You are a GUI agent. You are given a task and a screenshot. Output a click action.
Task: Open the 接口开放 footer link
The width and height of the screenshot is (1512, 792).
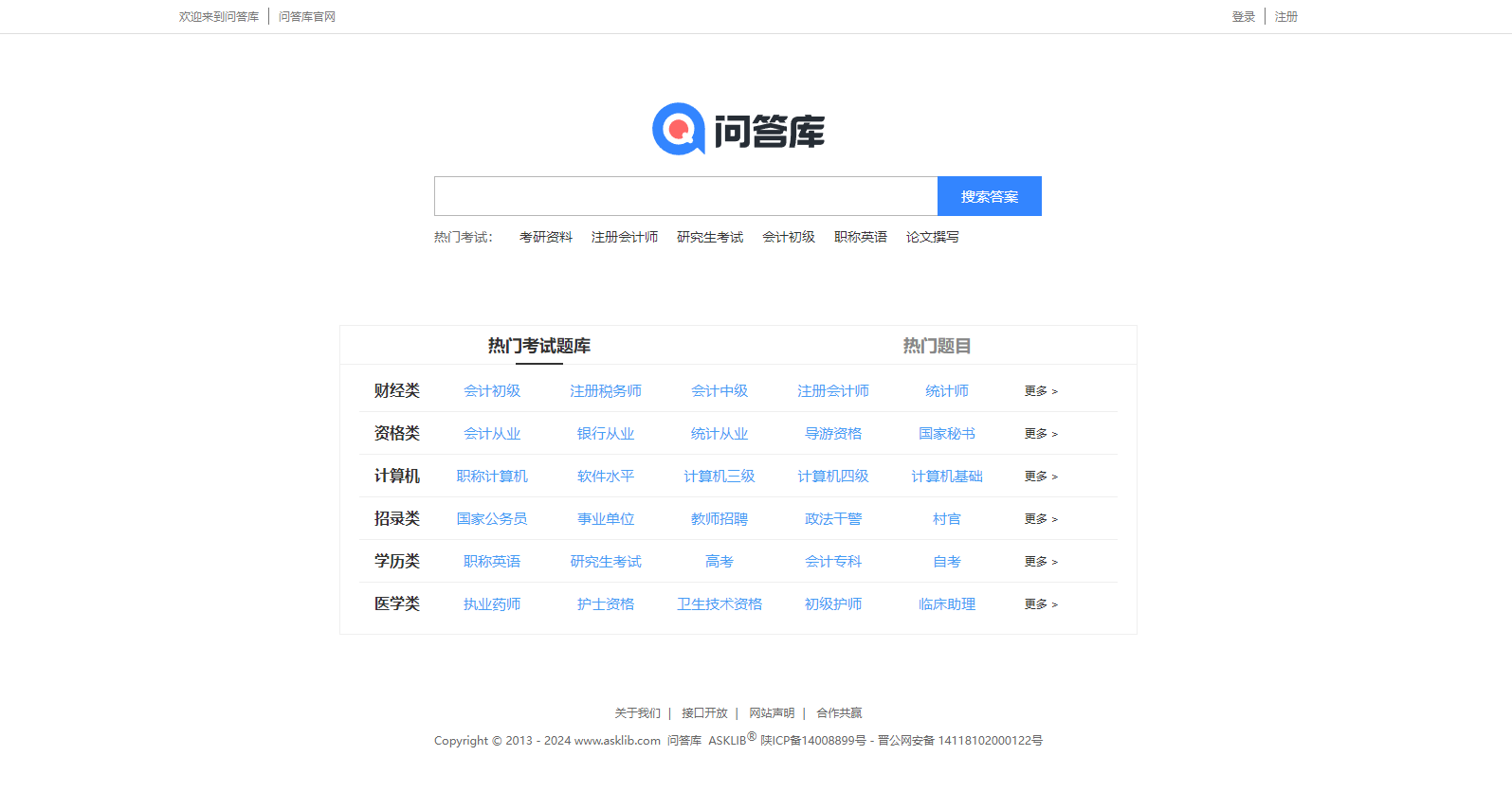pos(704,713)
